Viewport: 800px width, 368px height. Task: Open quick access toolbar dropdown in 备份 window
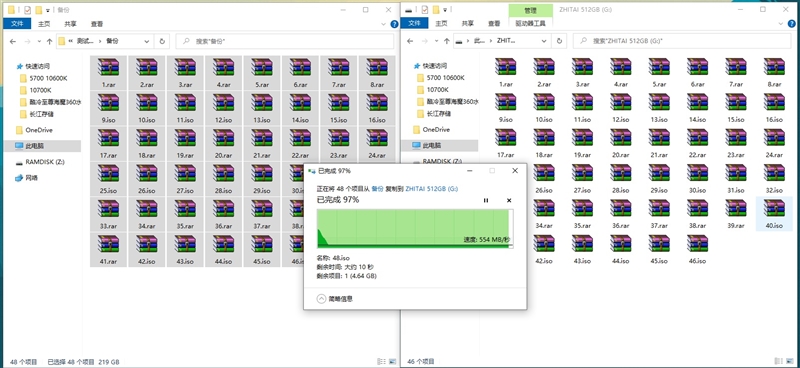tap(48, 10)
